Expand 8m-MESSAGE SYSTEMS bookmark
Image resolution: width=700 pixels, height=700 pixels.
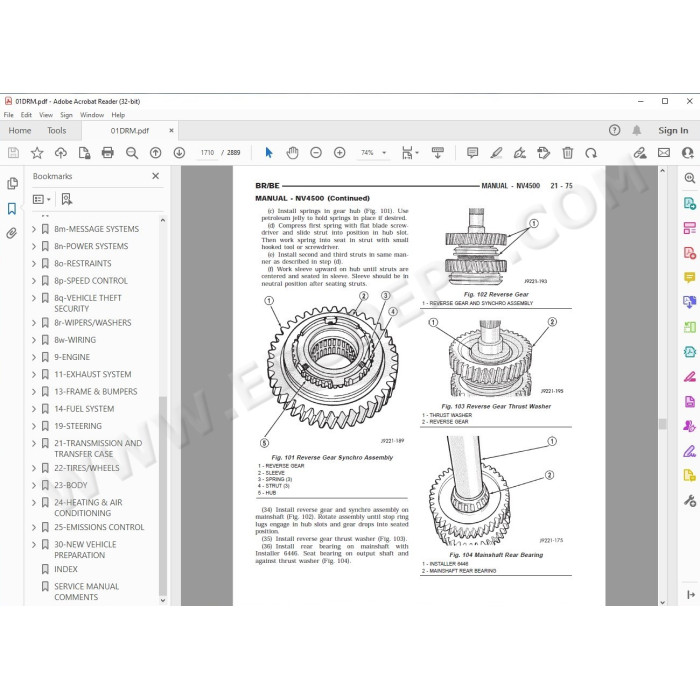[x=34, y=229]
